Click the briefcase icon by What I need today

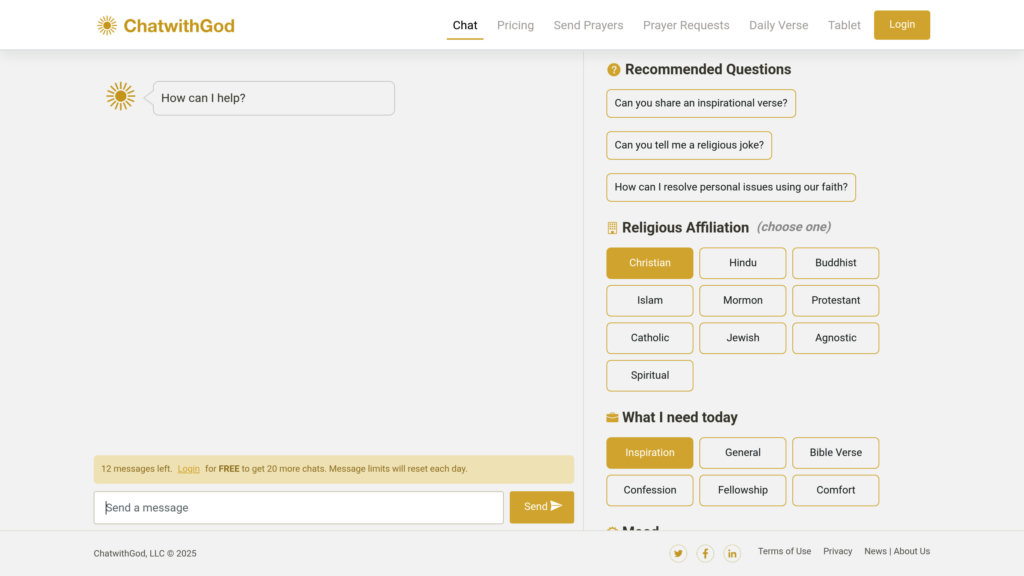pyautogui.click(x=612, y=418)
